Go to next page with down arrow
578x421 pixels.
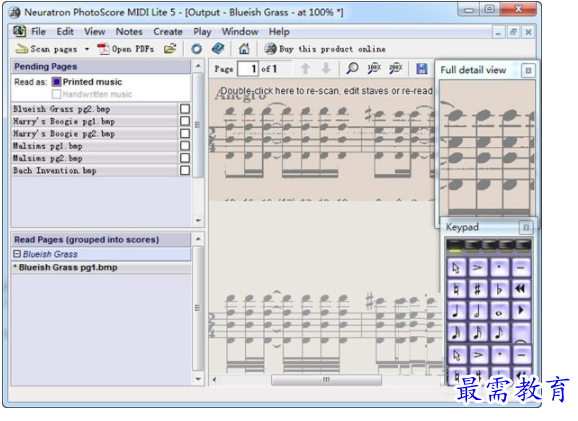326,69
